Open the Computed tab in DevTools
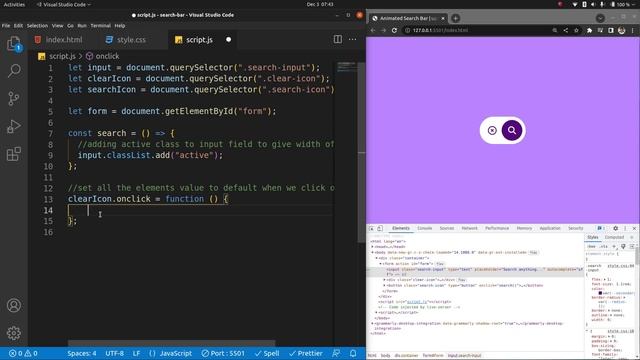The image size is (640, 360). (x=614, y=238)
